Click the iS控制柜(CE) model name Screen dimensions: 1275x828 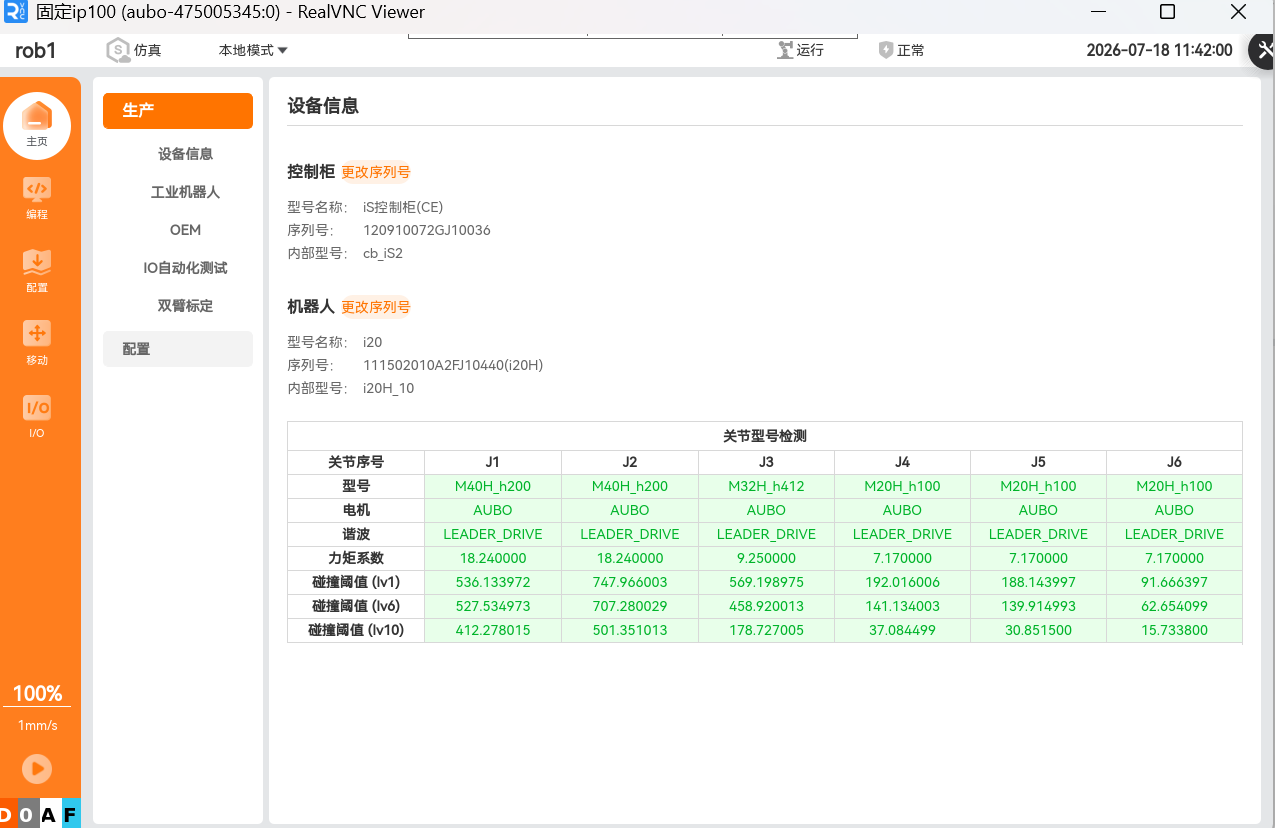pos(403,207)
